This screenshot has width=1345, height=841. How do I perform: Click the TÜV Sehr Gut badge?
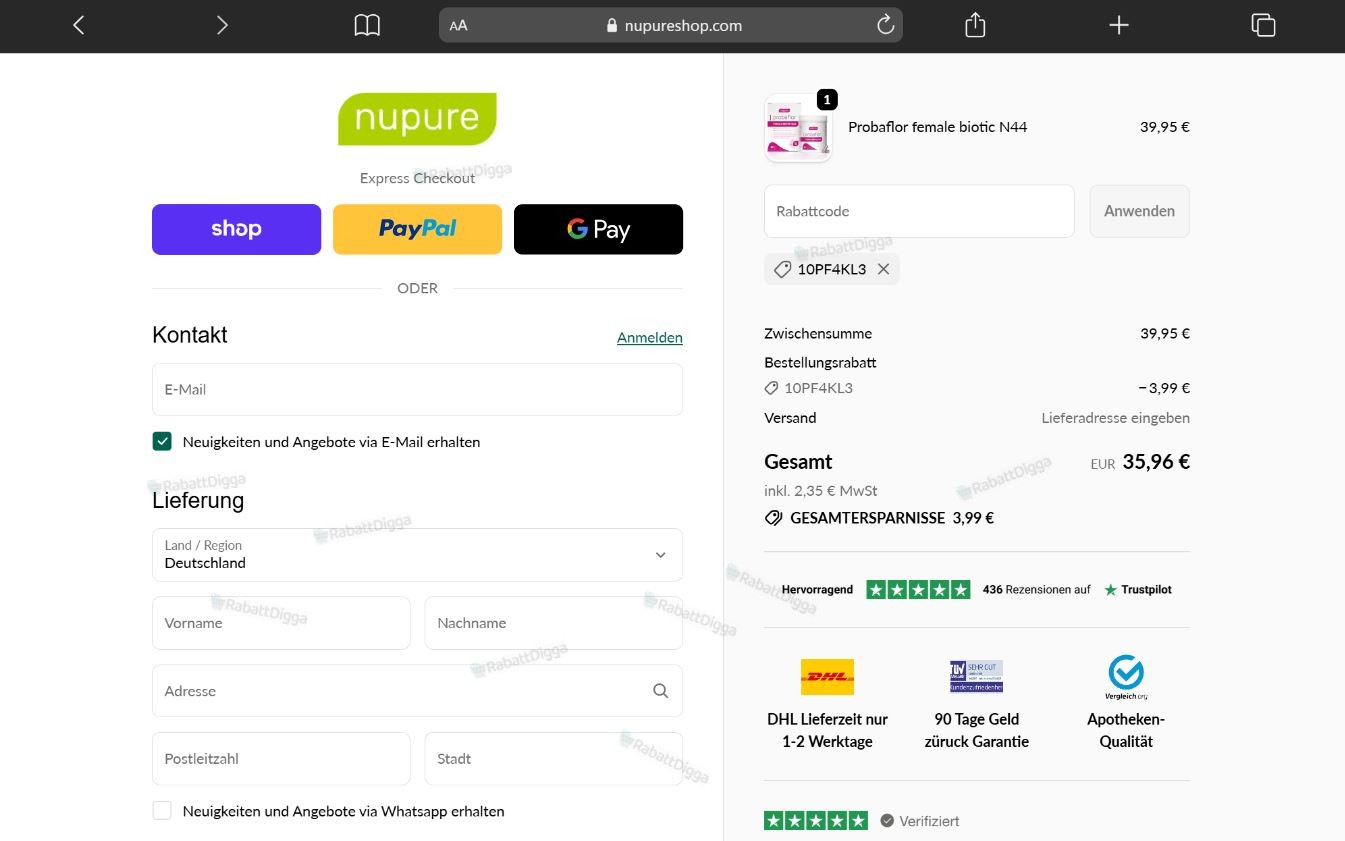(976, 677)
